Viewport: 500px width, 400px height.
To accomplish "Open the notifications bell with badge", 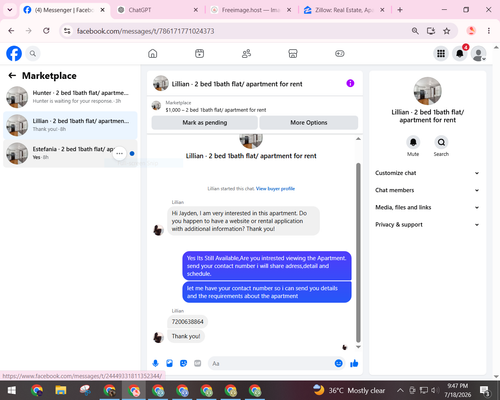I will pos(460,53).
